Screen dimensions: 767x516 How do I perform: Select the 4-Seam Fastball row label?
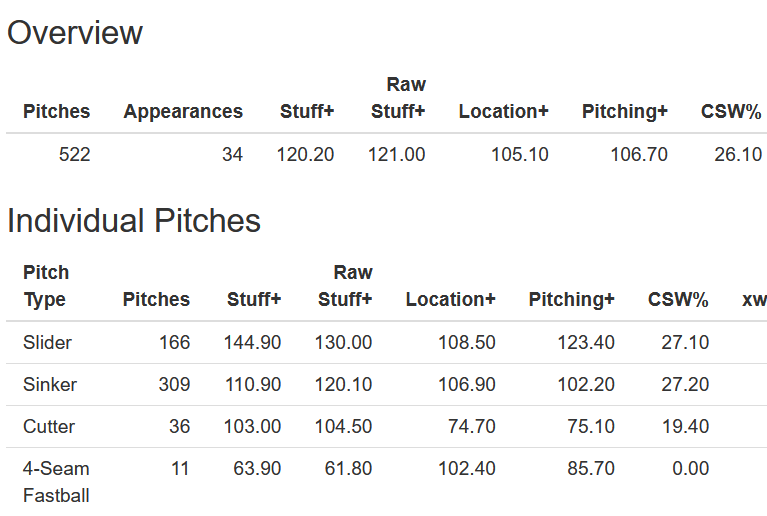tap(56, 481)
